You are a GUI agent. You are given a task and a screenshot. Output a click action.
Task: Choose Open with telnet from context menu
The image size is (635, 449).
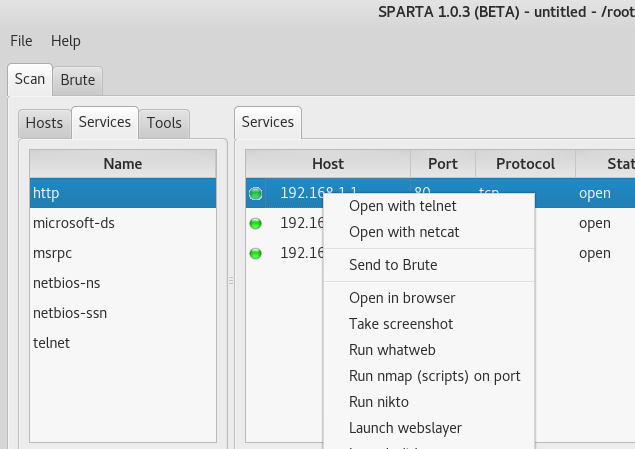(x=429, y=206)
